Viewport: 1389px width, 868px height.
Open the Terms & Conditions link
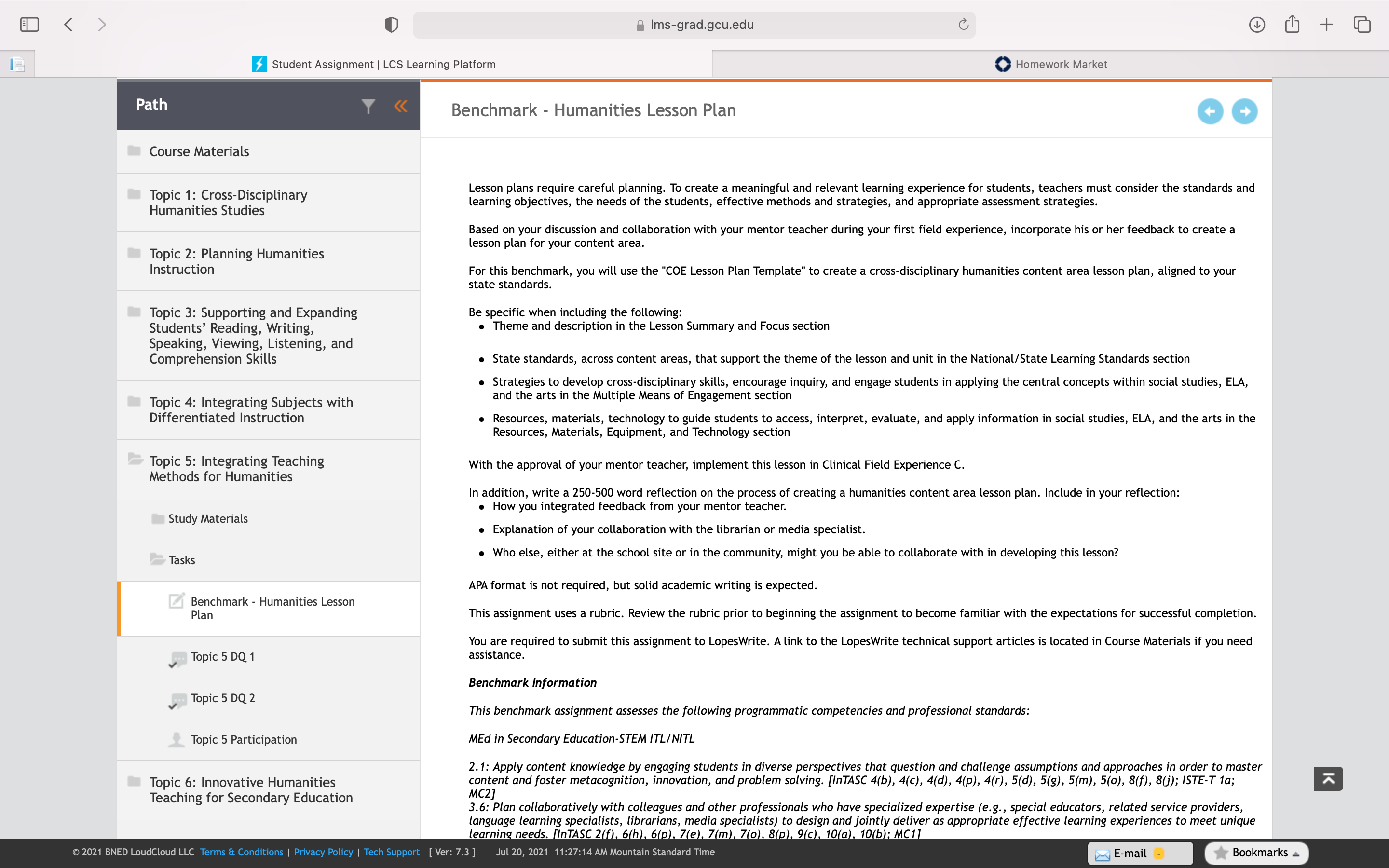click(242, 852)
